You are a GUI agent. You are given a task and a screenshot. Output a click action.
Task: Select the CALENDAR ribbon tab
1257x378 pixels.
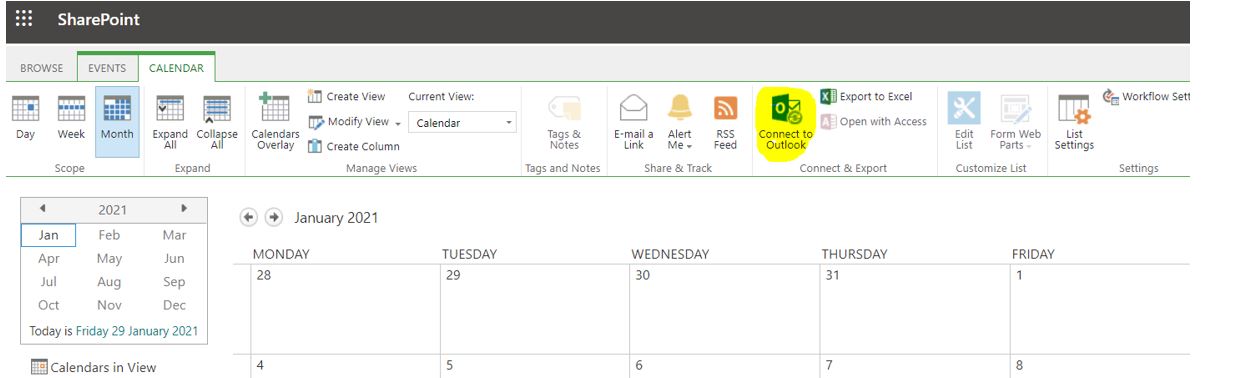(176, 68)
